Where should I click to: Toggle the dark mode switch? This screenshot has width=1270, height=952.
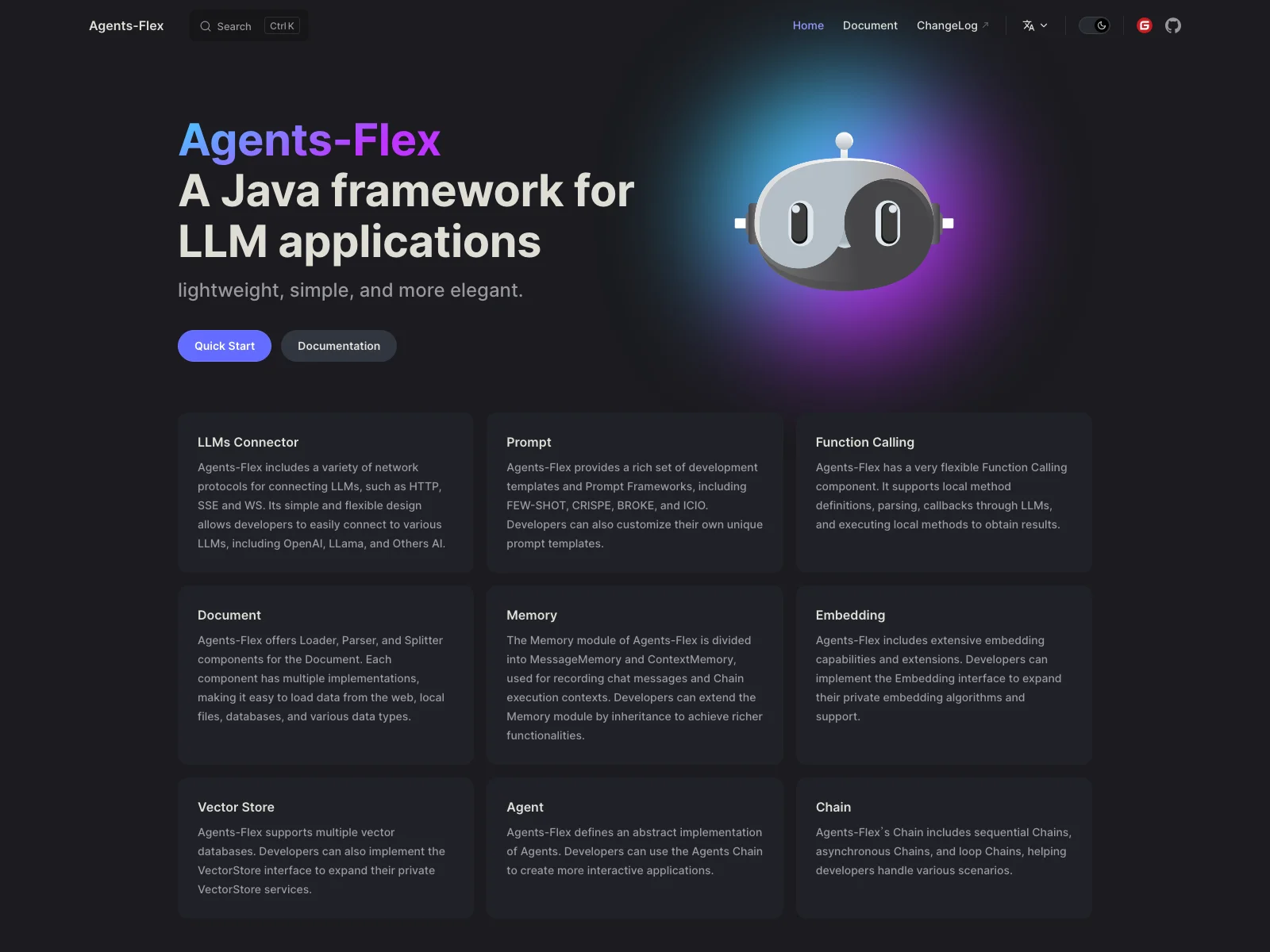point(1095,25)
